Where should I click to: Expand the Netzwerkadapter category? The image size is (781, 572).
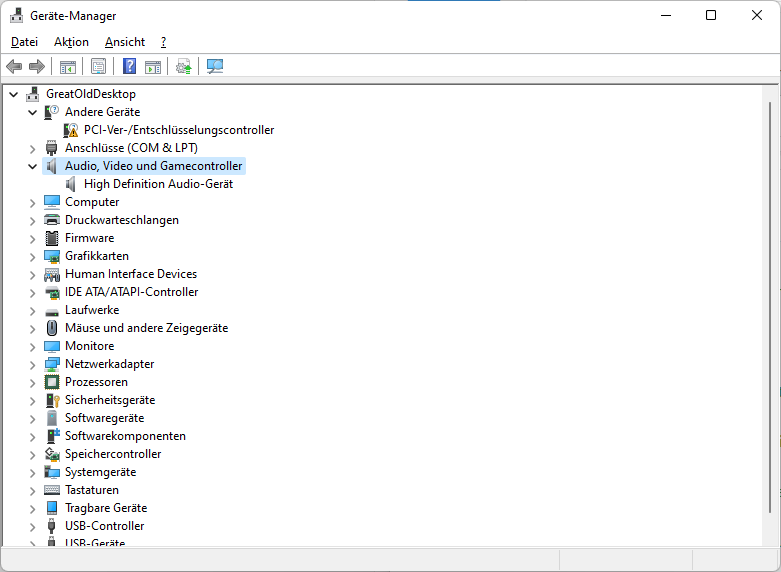[x=32, y=365]
